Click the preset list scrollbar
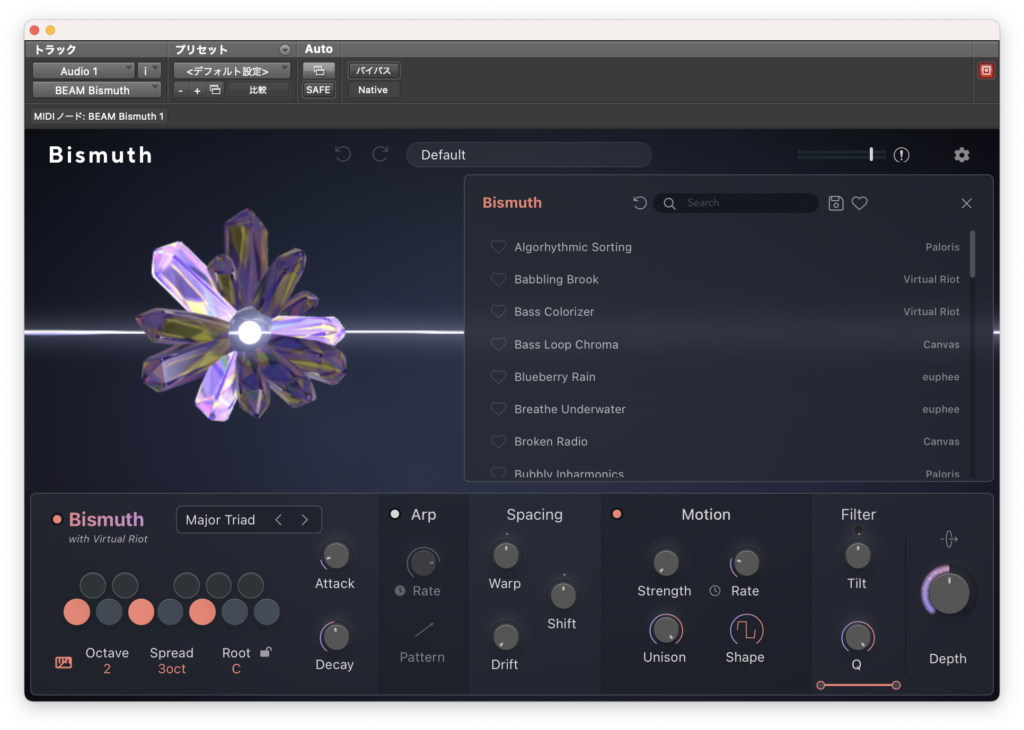 coord(972,255)
